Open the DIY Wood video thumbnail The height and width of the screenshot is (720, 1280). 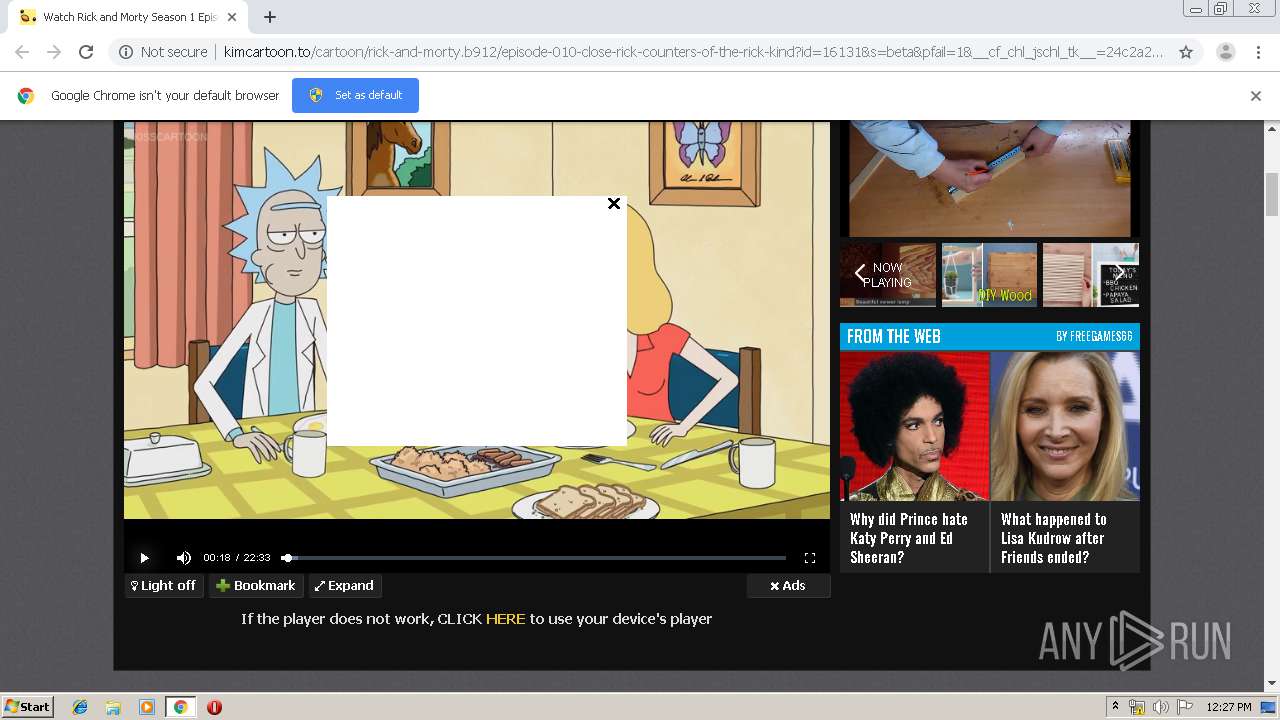click(989, 274)
